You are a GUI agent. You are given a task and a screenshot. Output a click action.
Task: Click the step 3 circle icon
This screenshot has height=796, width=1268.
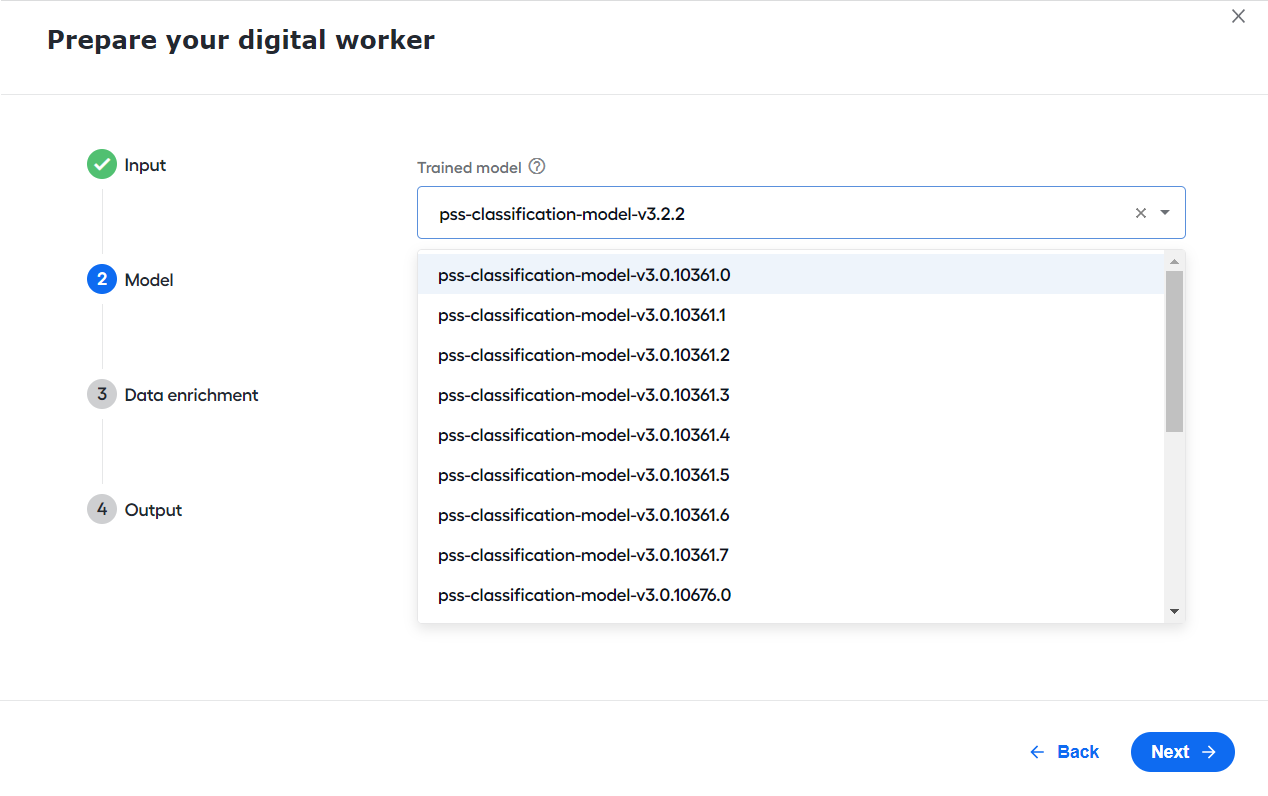[x=102, y=395]
